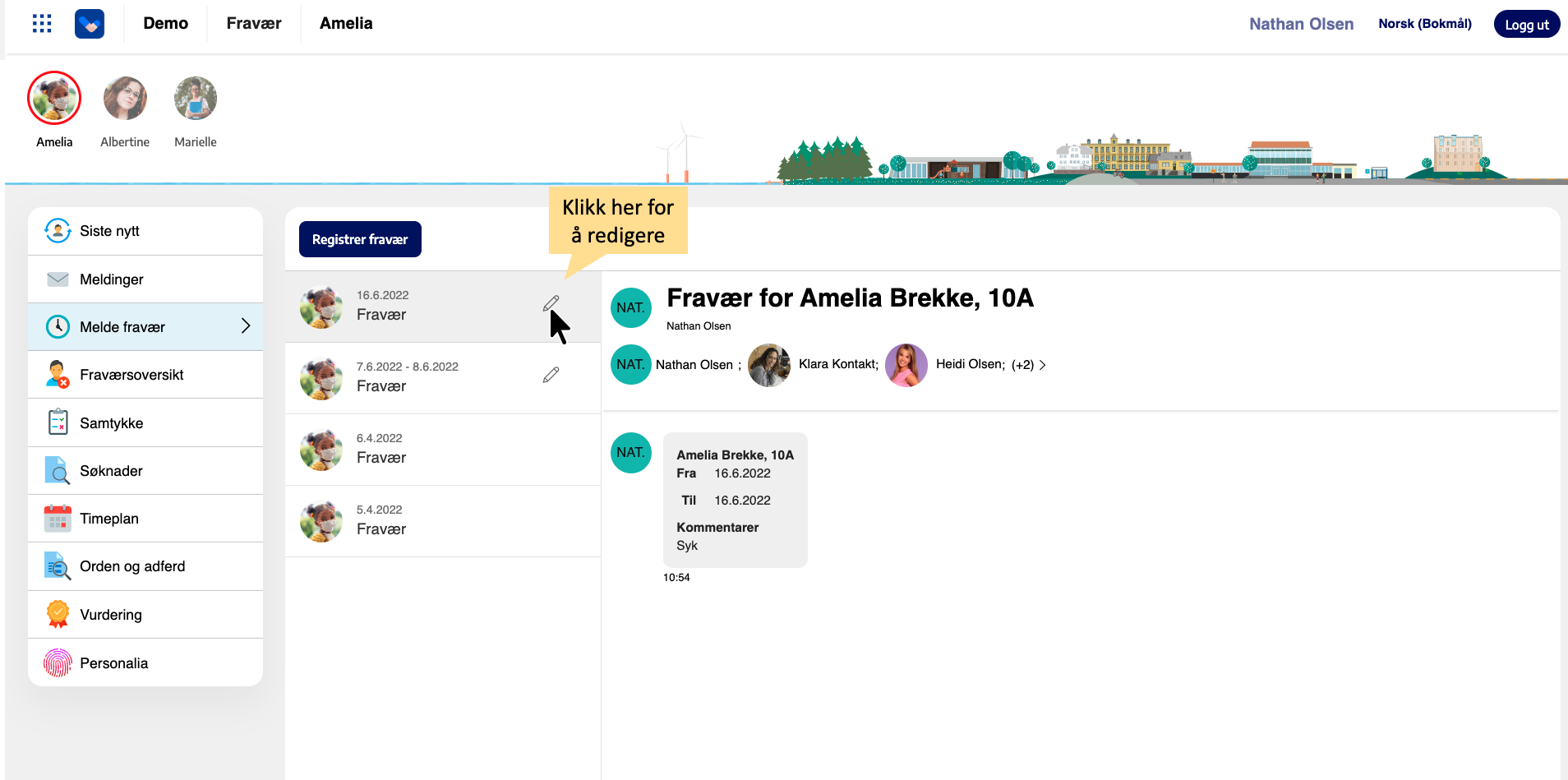Select Marielle's profile avatar
Image resolution: width=1568 pixels, height=780 pixels.
[196, 99]
